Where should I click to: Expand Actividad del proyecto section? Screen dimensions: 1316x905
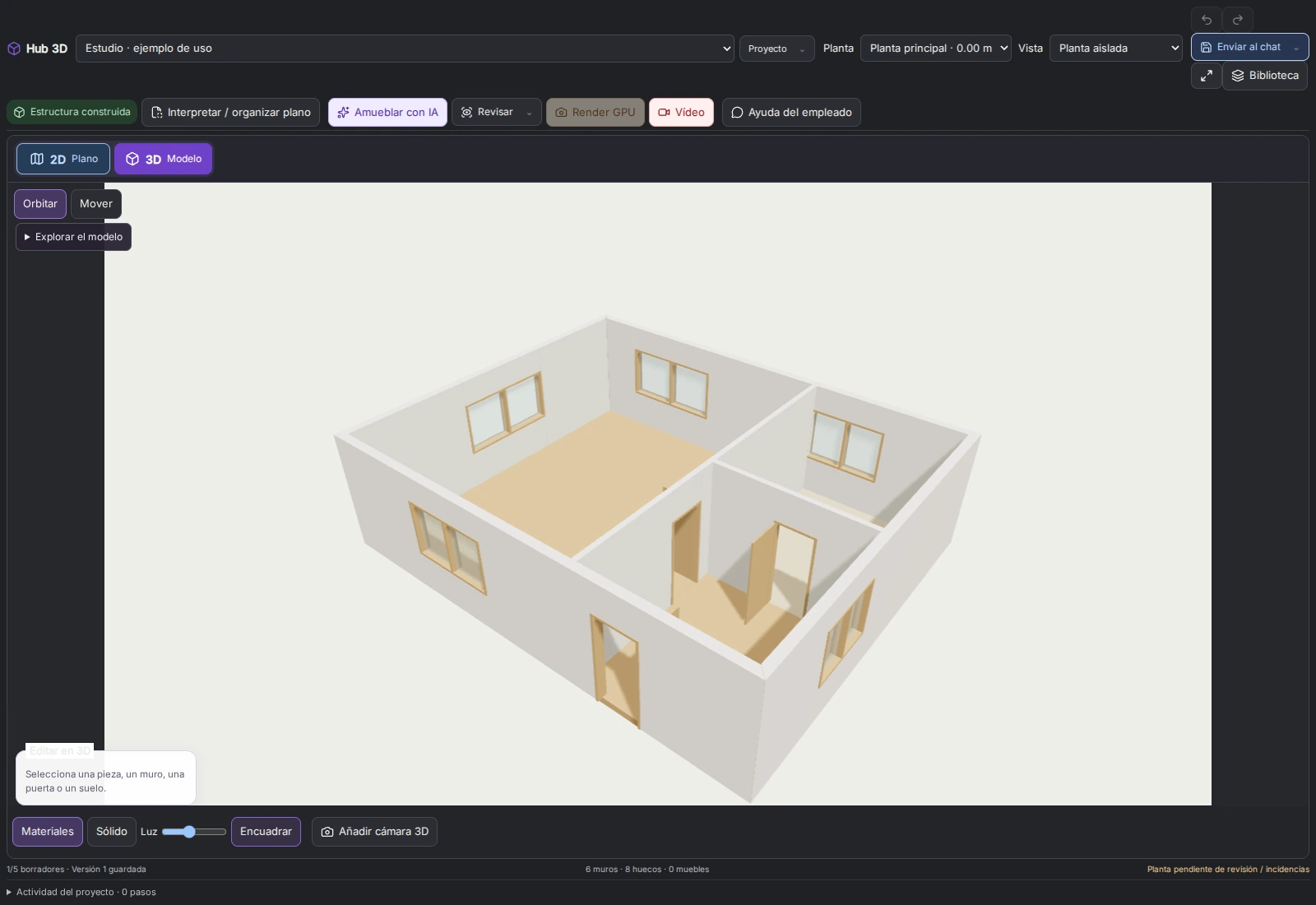pos(81,893)
